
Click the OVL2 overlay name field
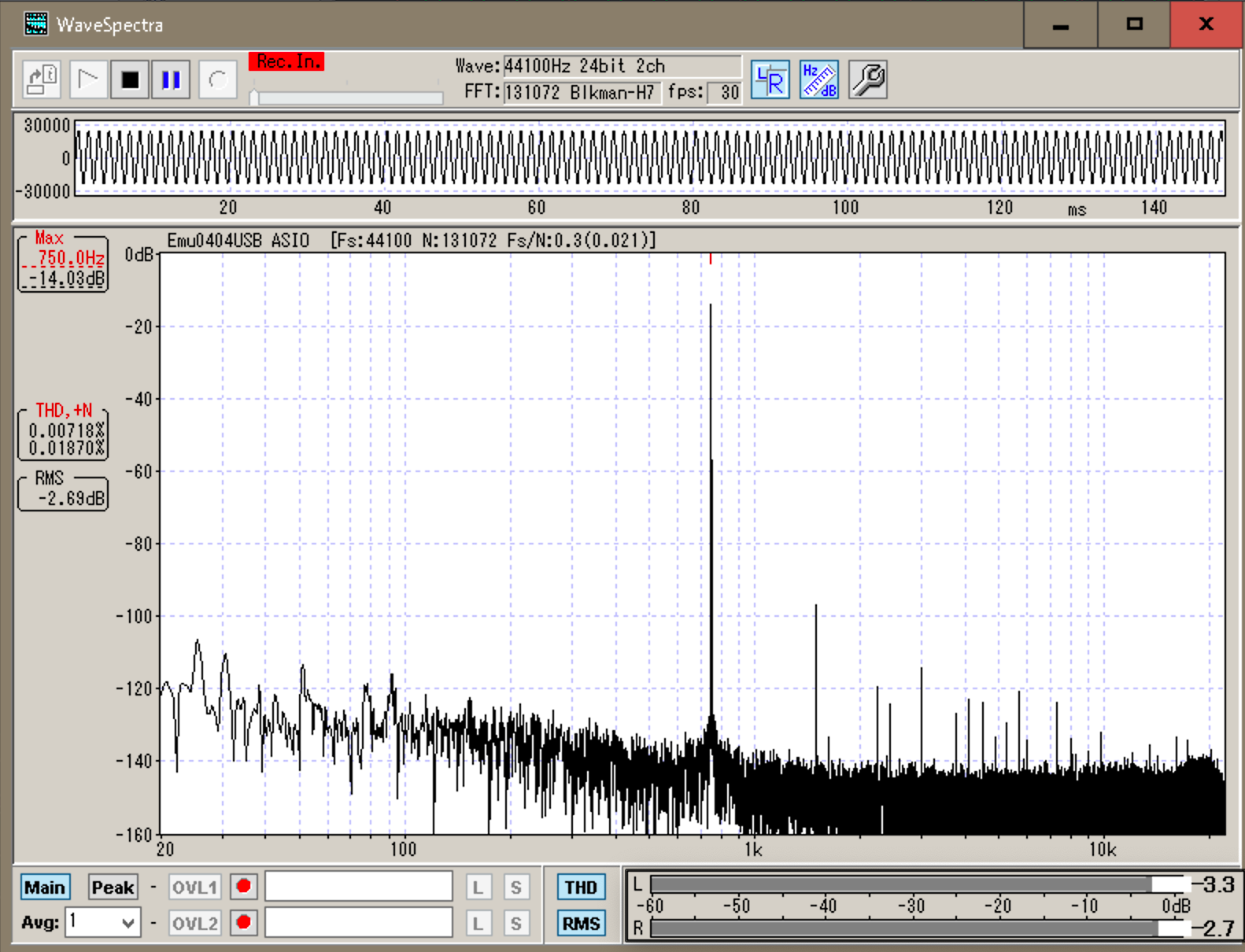359,922
